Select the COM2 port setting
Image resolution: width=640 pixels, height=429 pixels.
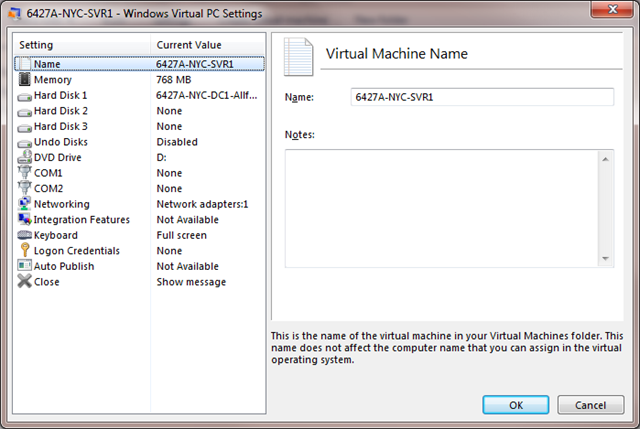tap(49, 189)
